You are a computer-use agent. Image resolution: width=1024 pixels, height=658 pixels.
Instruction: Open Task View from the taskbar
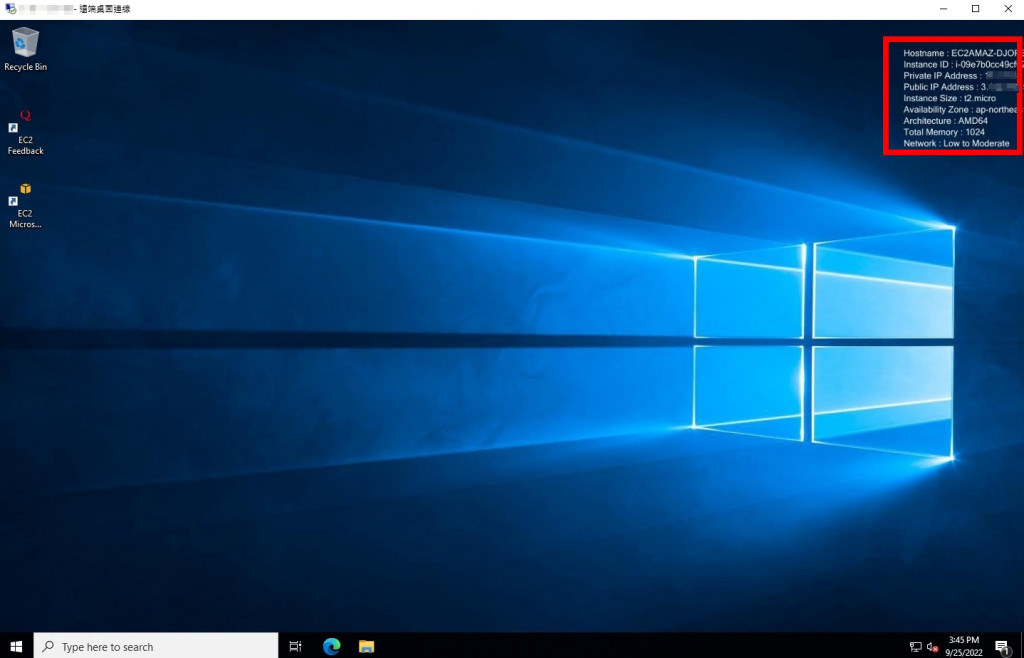point(295,646)
